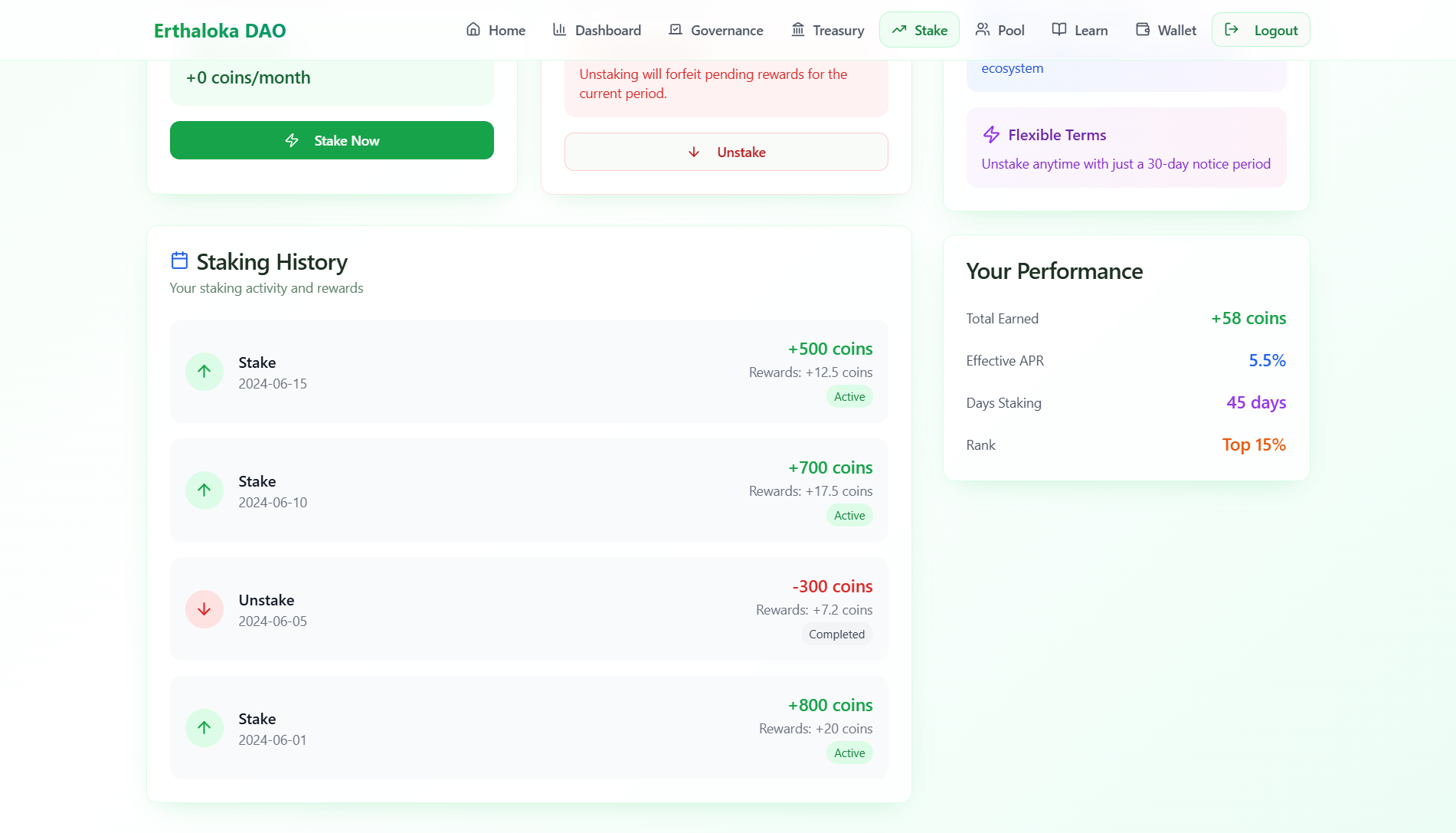Viewport: 1456px width, 833px height.
Task: Click the +0 coins/month estimate
Action: (248, 77)
